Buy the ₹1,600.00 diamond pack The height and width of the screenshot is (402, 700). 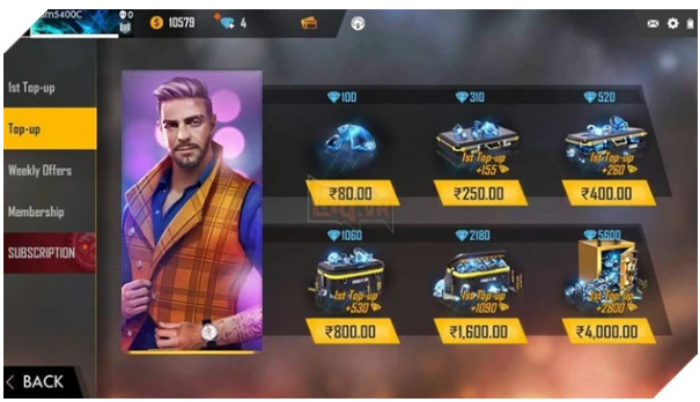click(x=480, y=331)
